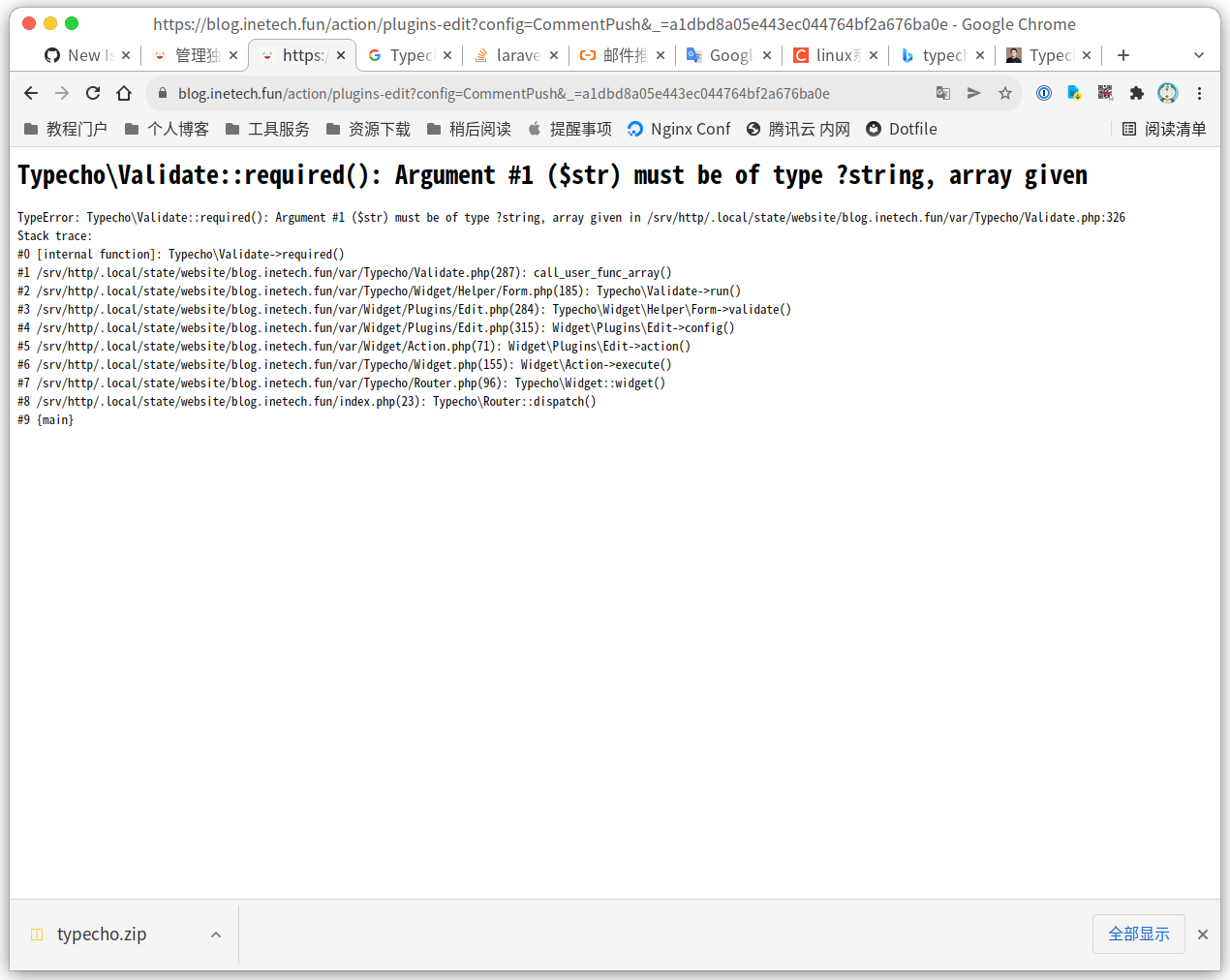Close the Google Translate tab
Screen dimensions: 1230x980
tap(767, 55)
